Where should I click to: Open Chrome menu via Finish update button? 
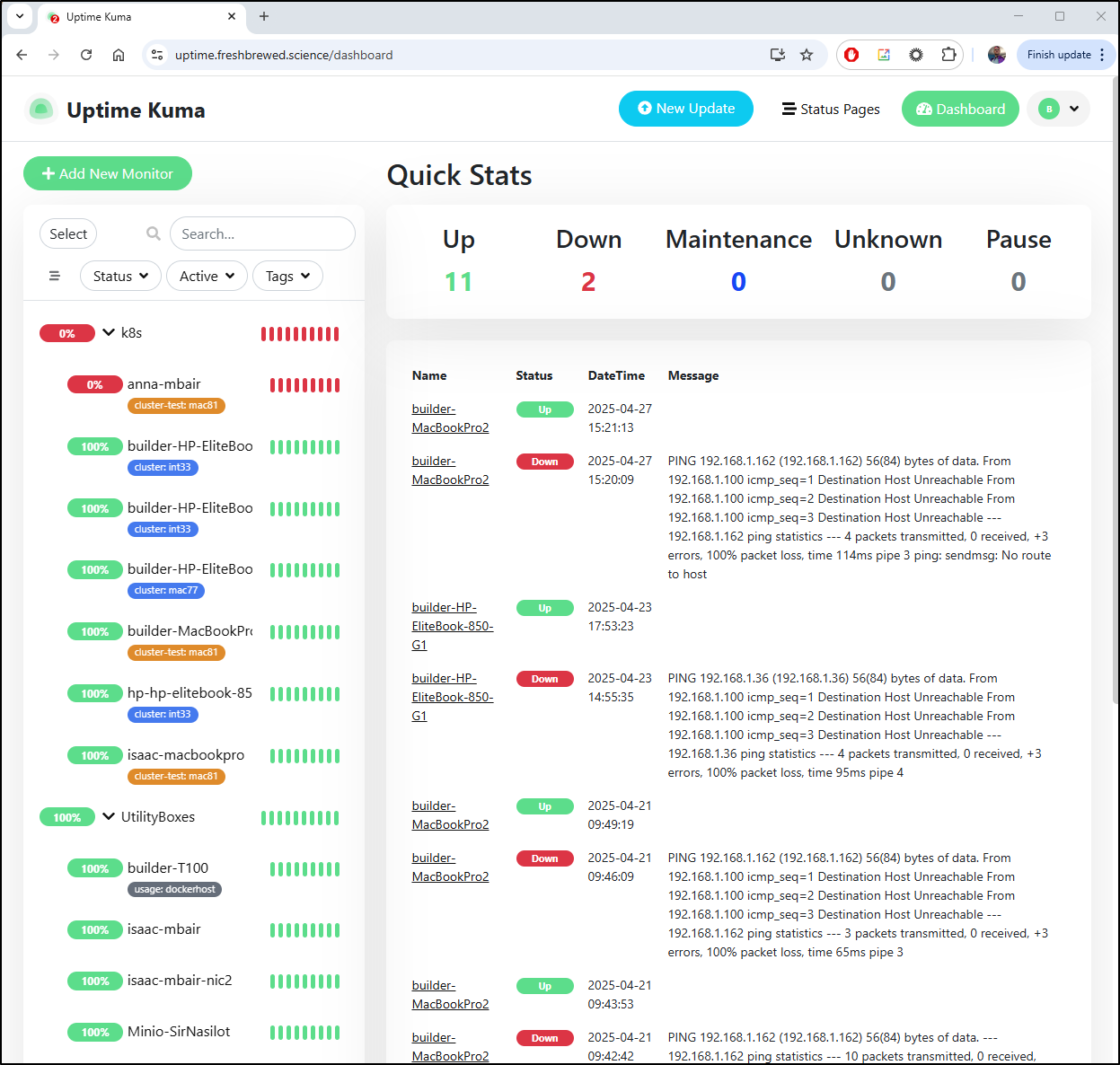tap(1066, 55)
